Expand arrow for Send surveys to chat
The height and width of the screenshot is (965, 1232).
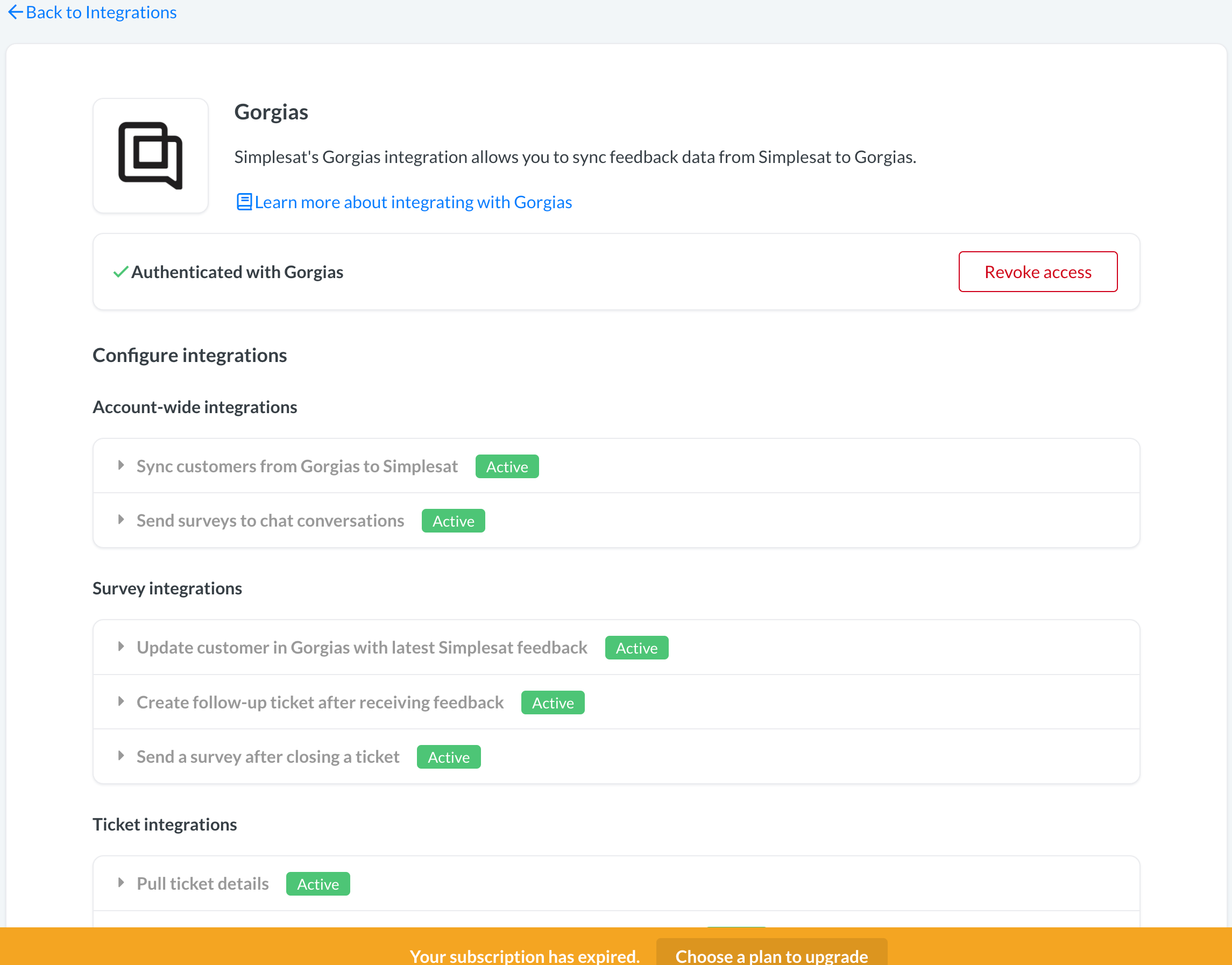pyautogui.click(x=121, y=519)
